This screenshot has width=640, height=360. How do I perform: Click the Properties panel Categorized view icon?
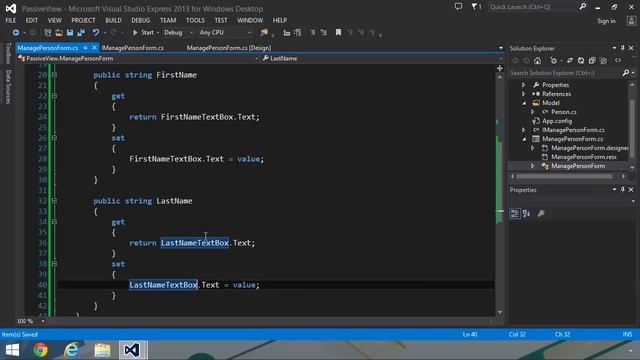click(515, 213)
